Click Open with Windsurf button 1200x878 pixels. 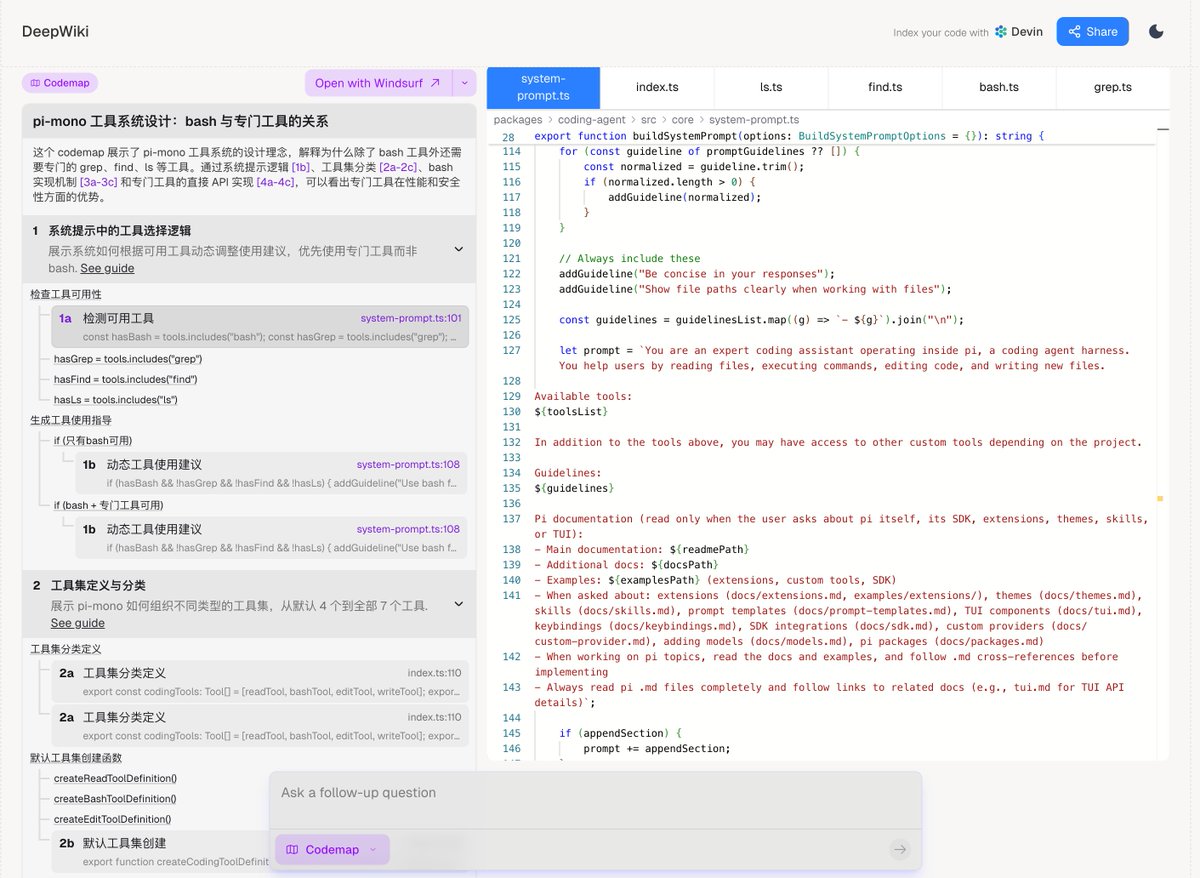[x=378, y=83]
